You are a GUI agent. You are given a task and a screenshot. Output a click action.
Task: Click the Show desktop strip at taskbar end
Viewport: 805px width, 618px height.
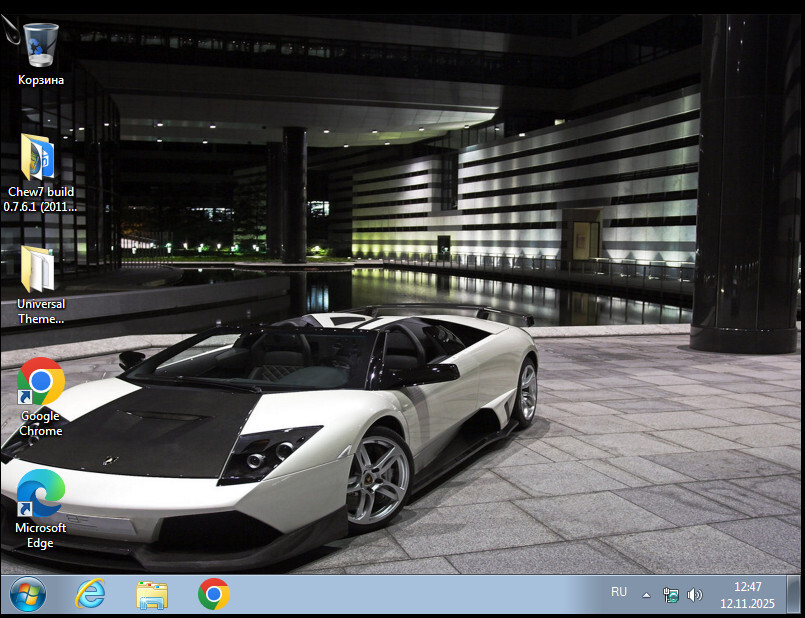coord(798,595)
